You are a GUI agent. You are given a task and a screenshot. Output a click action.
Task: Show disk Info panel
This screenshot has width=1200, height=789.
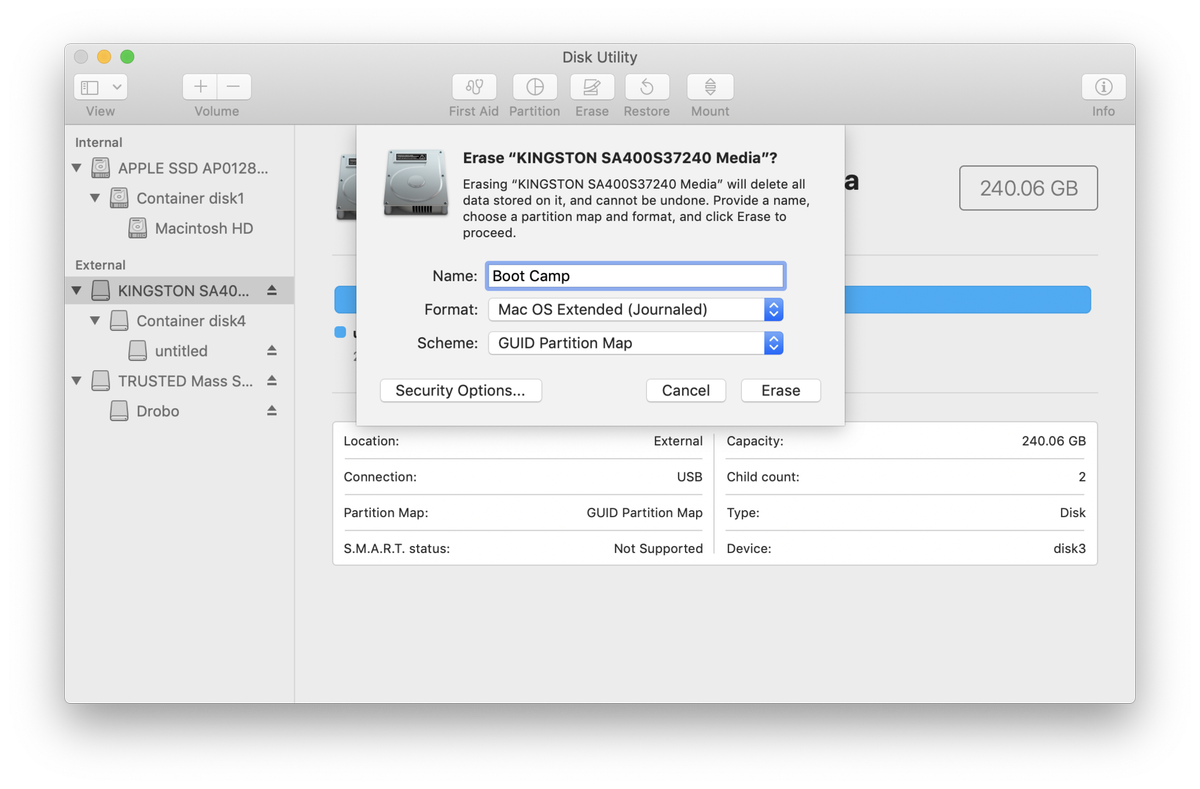[x=1103, y=87]
